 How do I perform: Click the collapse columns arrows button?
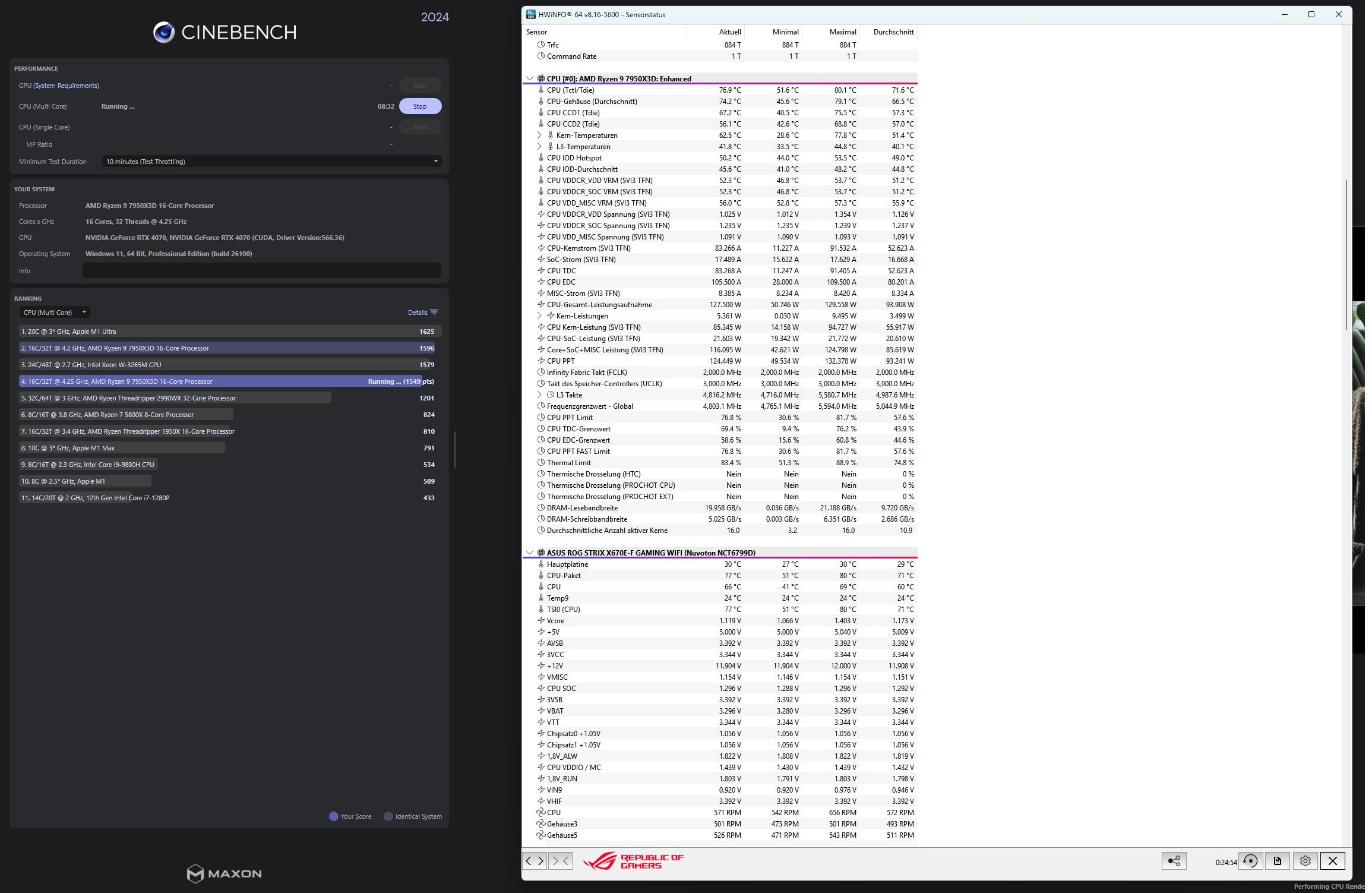(561, 860)
